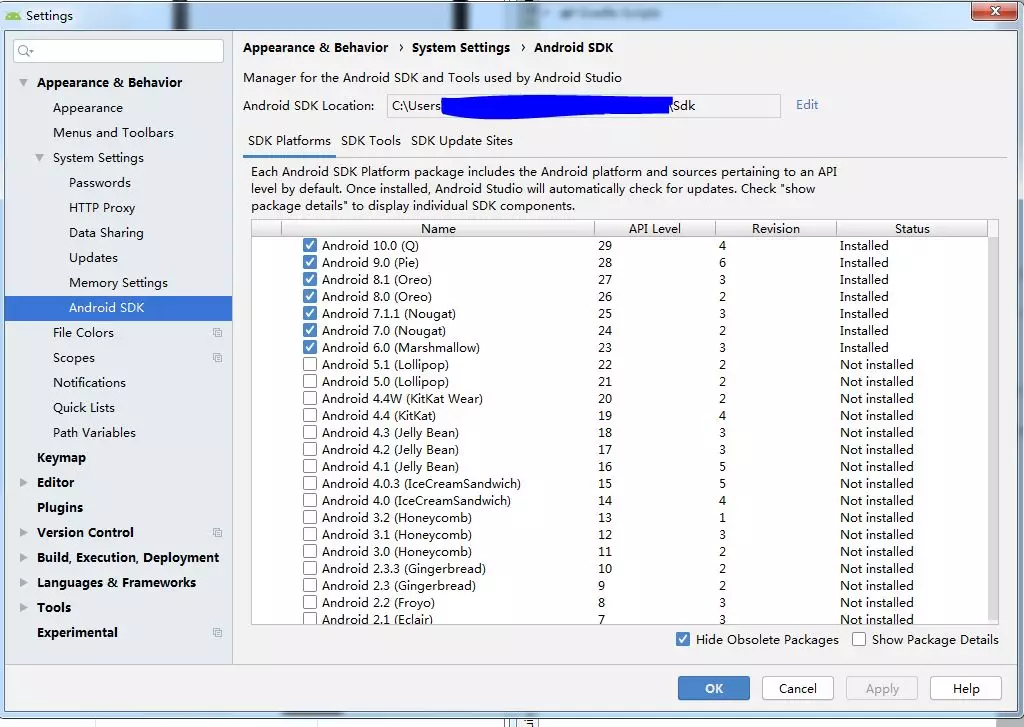Click the Edit link for SDK location
The width and height of the screenshot is (1024, 727).
pyautogui.click(x=807, y=105)
